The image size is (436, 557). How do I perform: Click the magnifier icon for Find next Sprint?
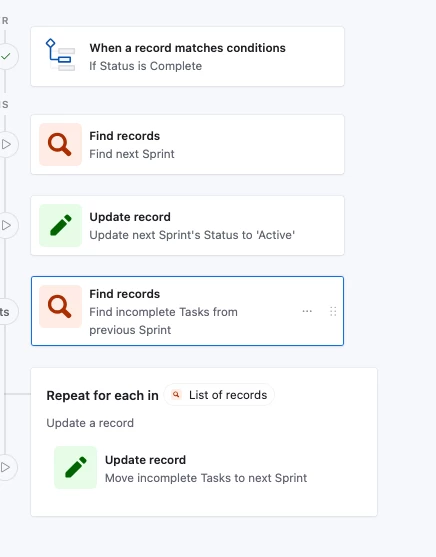(60, 145)
